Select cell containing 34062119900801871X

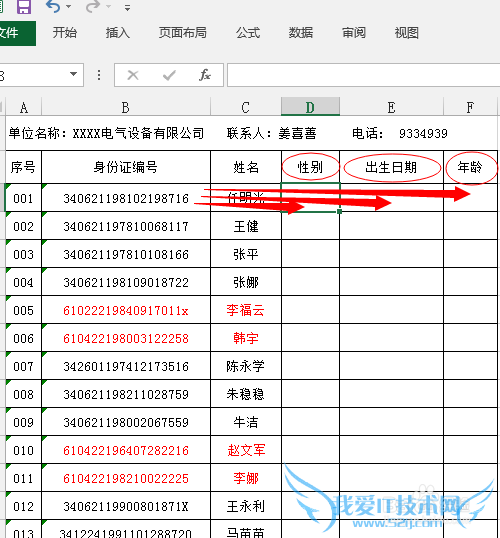click(x=126, y=506)
